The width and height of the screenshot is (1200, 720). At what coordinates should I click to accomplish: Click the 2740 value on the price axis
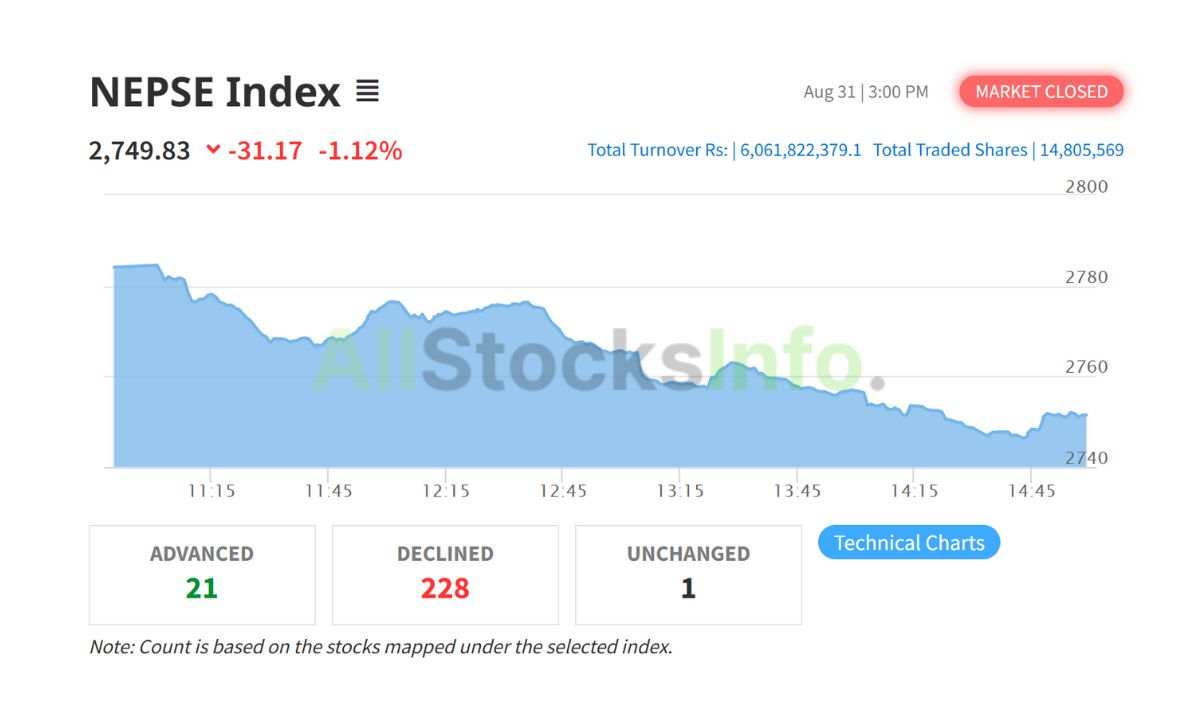coord(1088,457)
